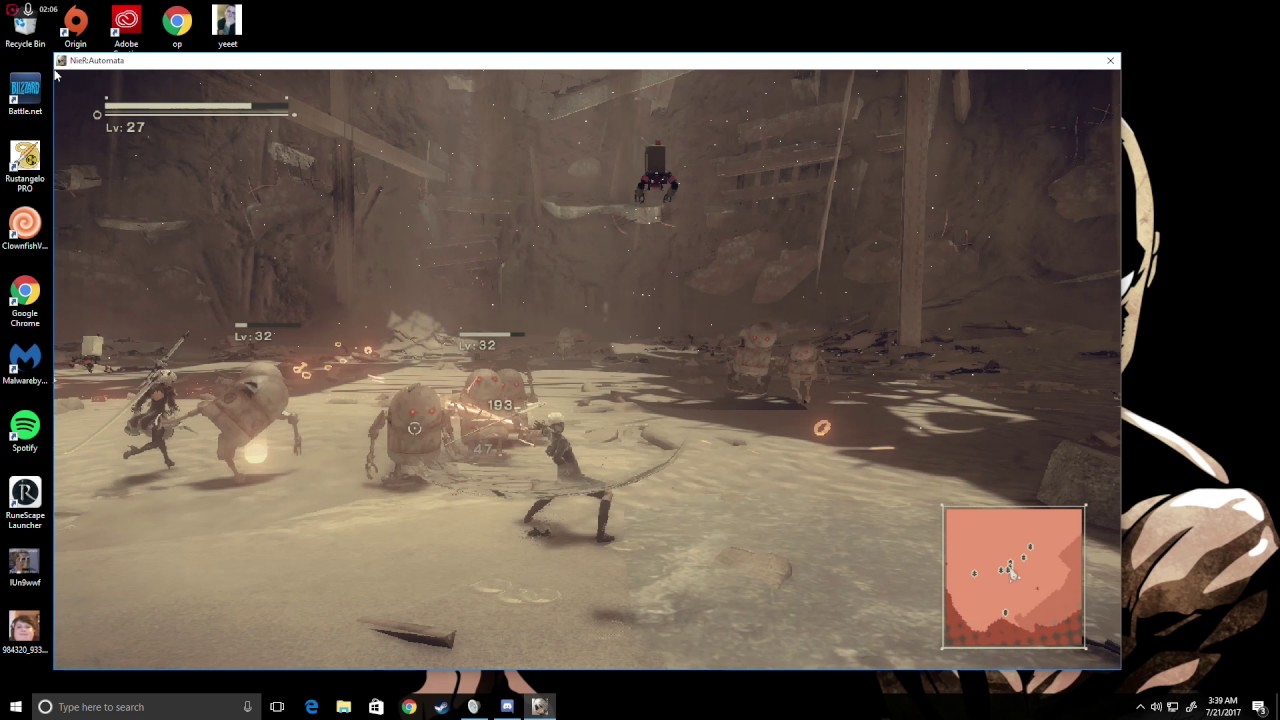Open the Origin desktop shortcut
The image size is (1280, 720).
(75, 26)
